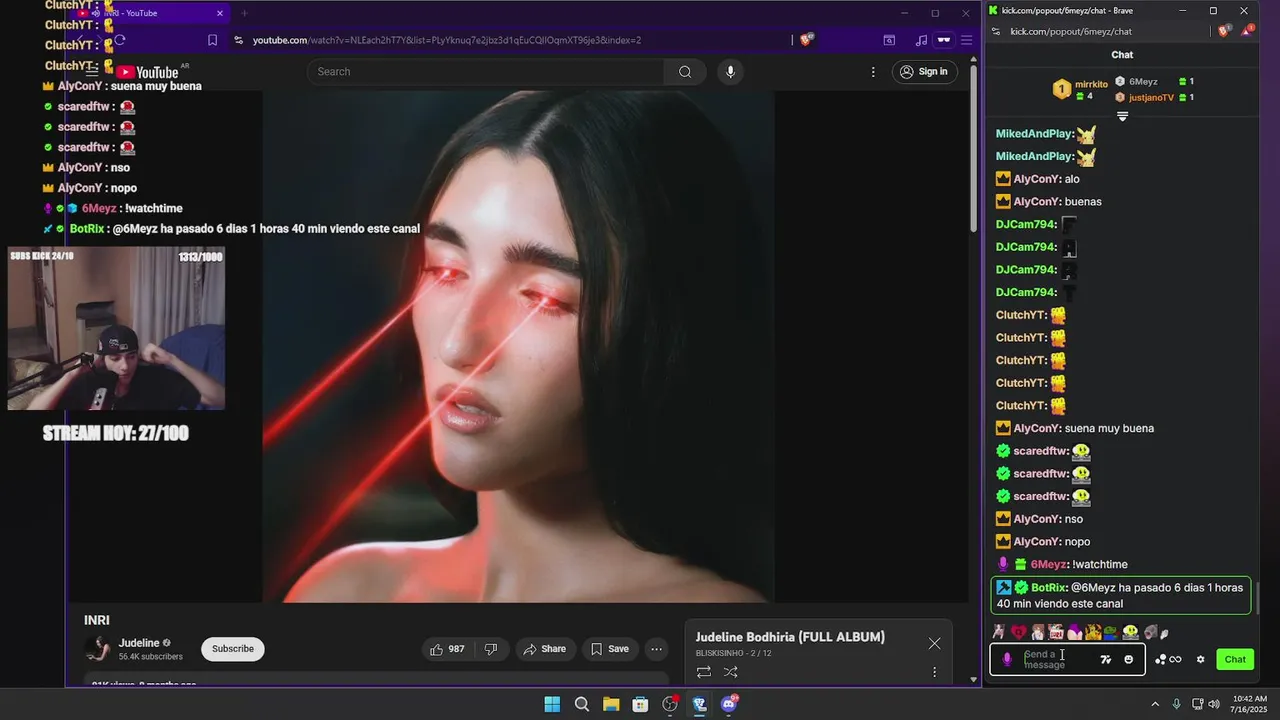This screenshot has height=720, width=1280.
Task: Open Brave main menu in YouTube window
Action: (966, 40)
